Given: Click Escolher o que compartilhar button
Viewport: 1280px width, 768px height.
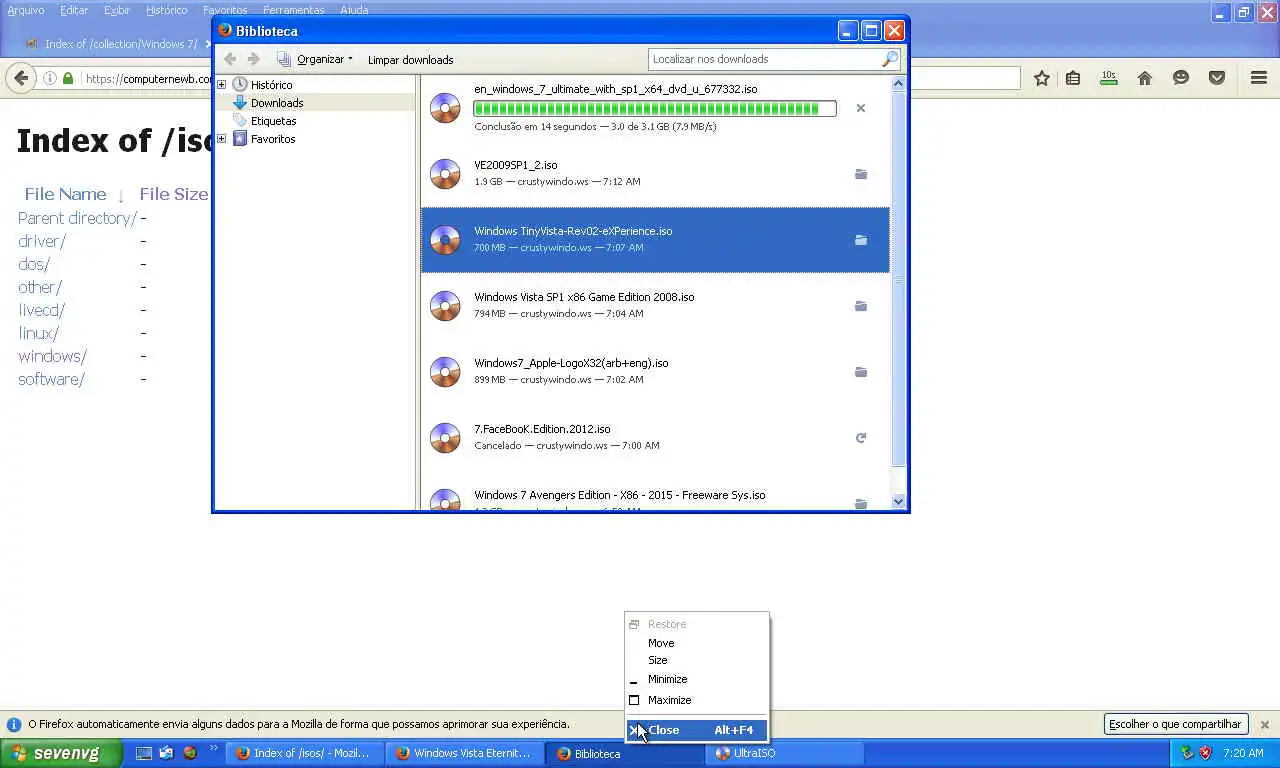Looking at the screenshot, I should [x=1175, y=724].
